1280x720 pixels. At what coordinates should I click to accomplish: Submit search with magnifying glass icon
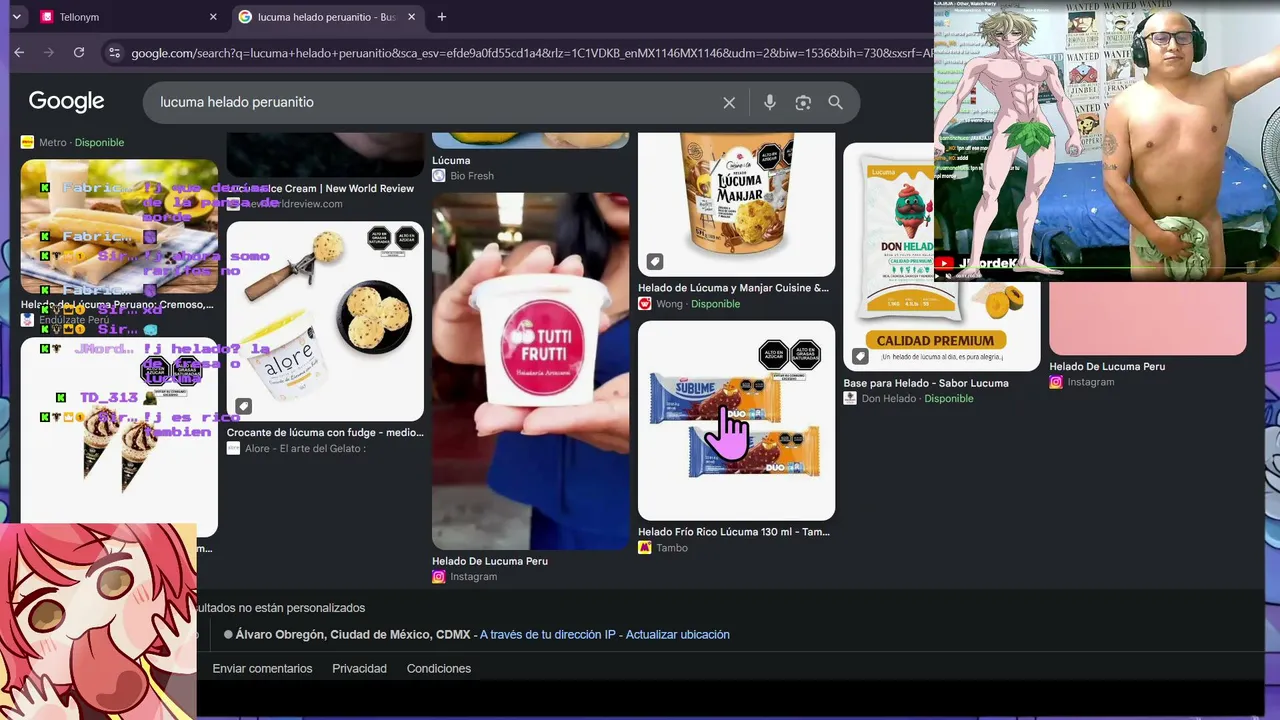[836, 103]
